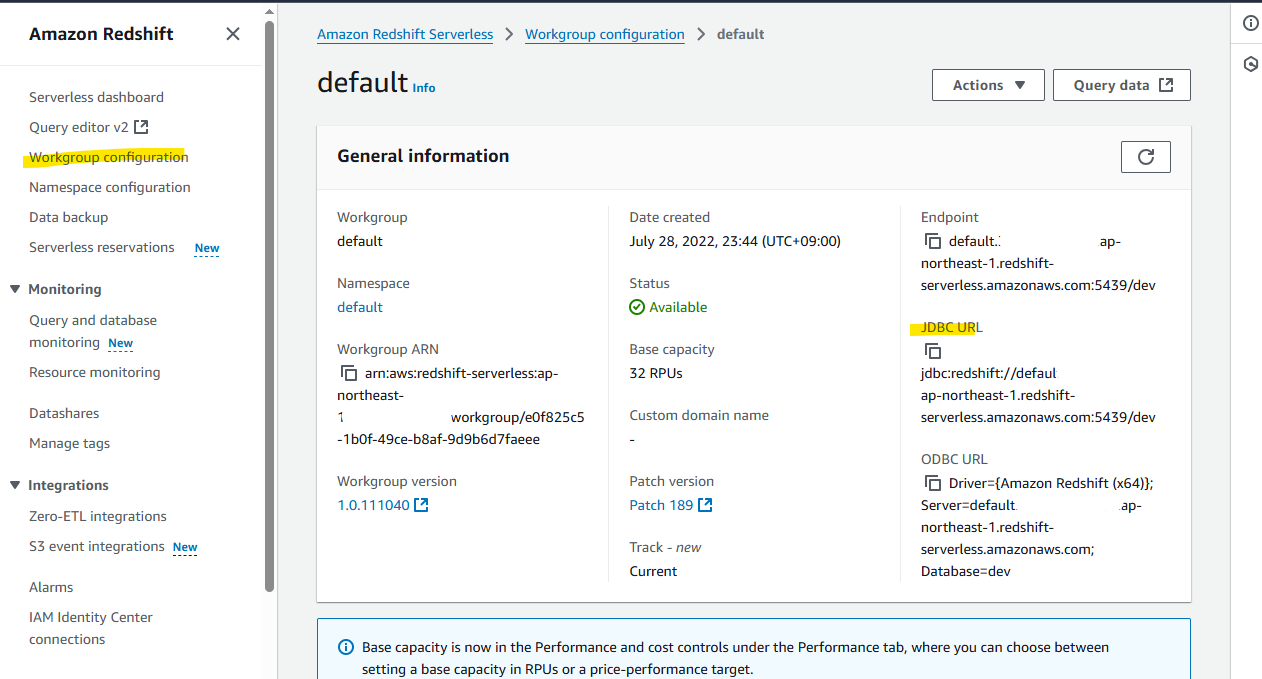The height and width of the screenshot is (679, 1262).
Task: Copy the Workgroup ARN with its copy icon
Action: (x=348, y=373)
